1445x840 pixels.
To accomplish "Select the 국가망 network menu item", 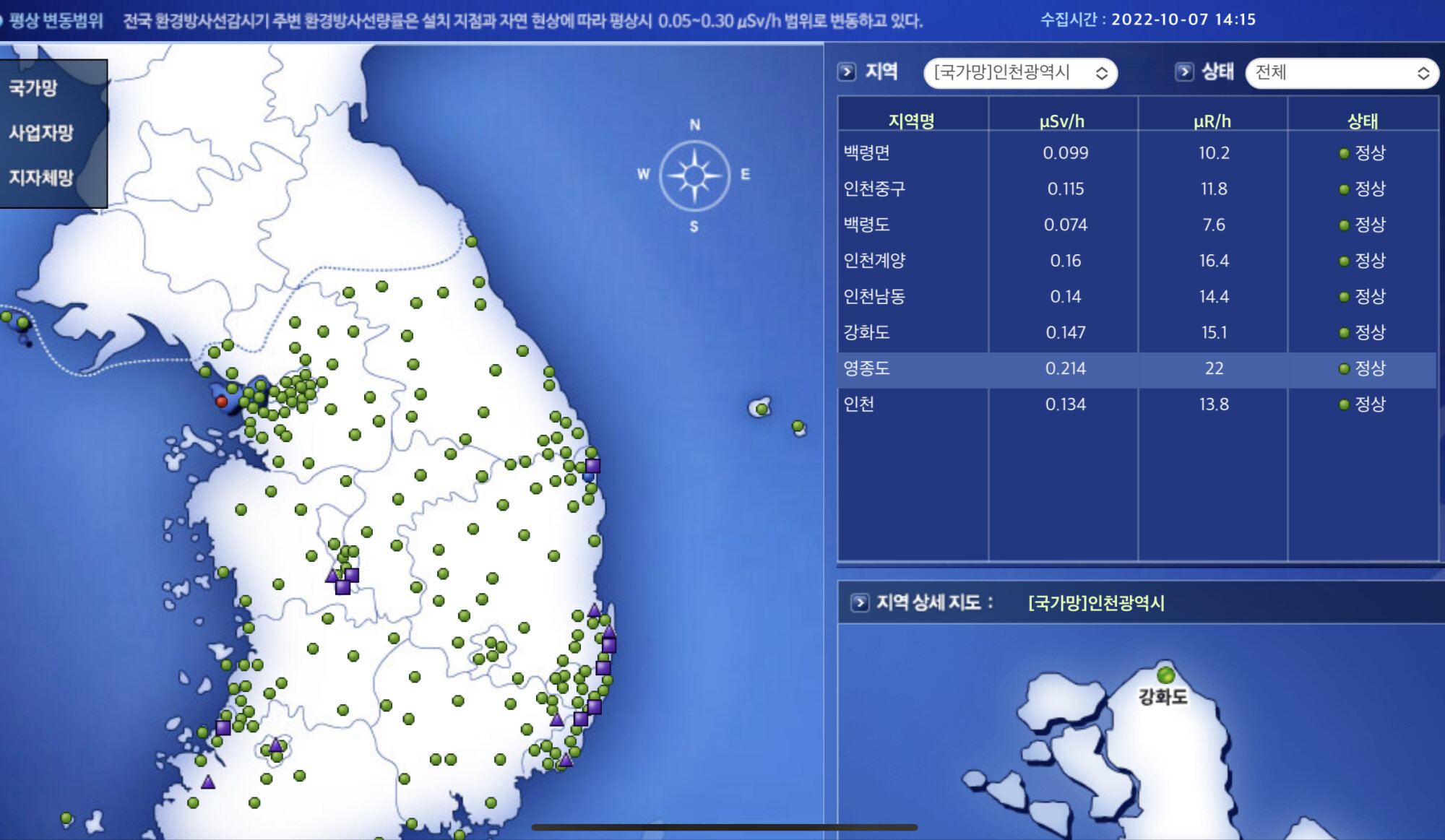I will [33, 88].
